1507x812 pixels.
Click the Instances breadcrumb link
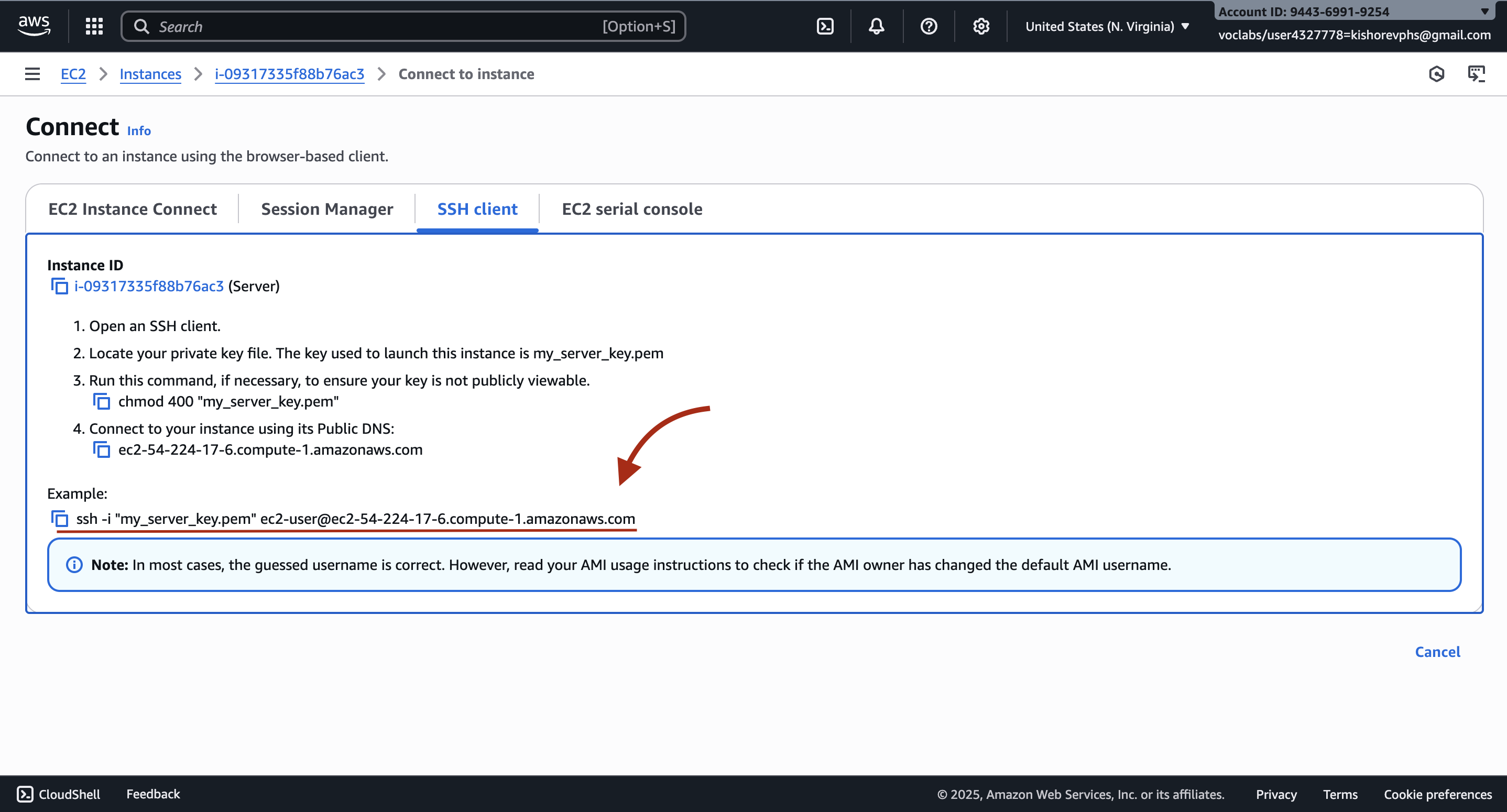tap(150, 74)
